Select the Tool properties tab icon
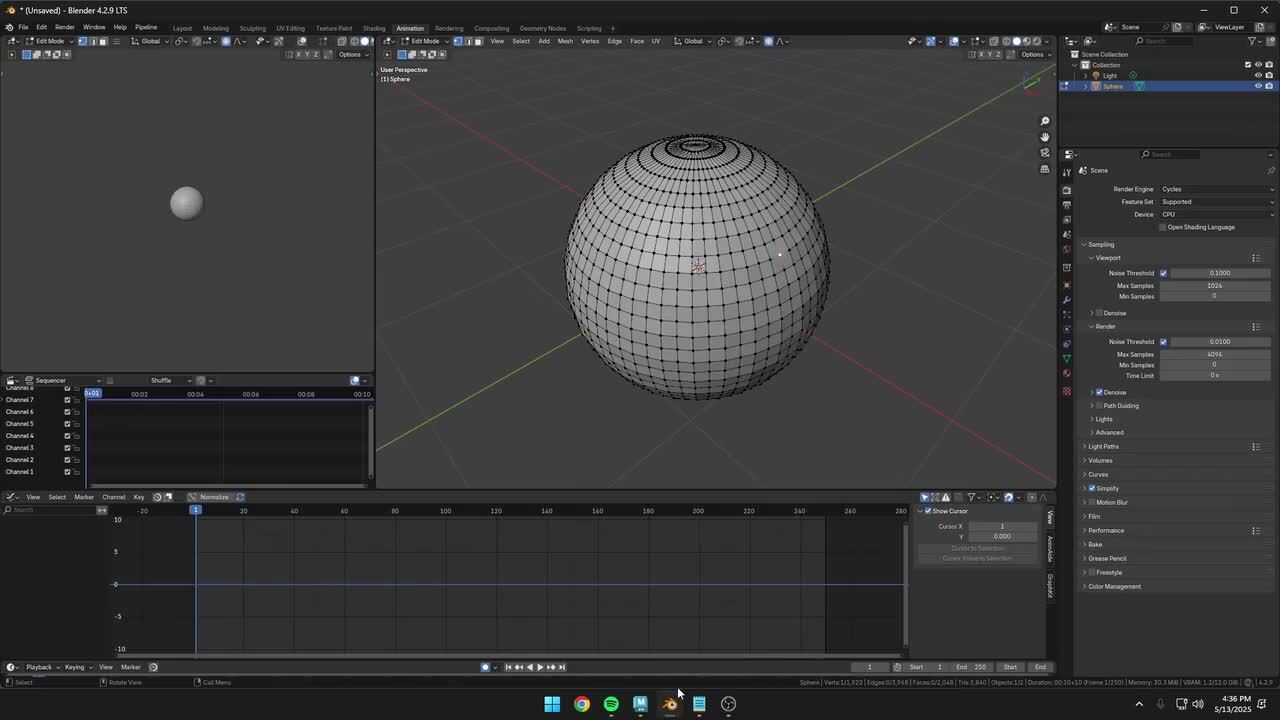 click(x=1067, y=173)
